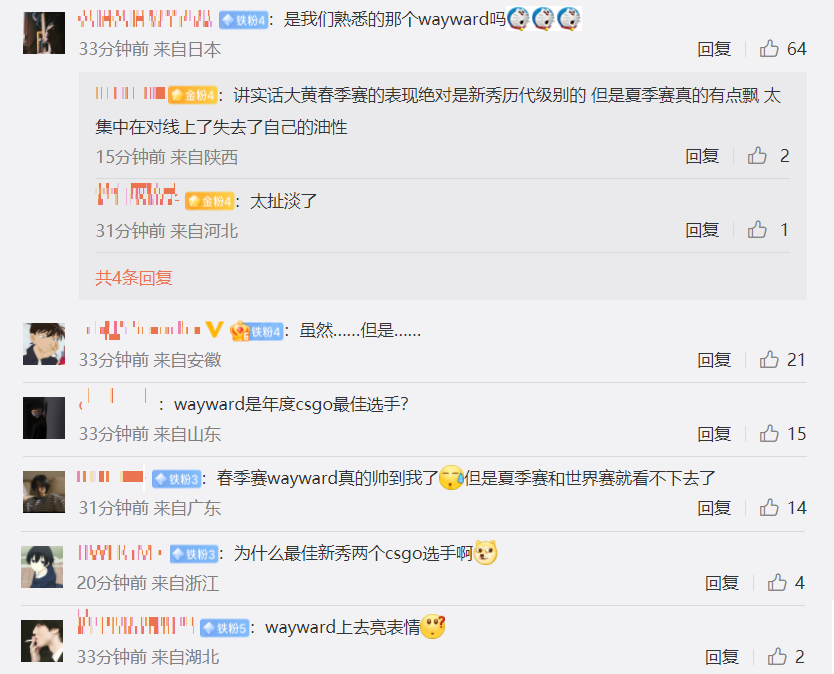Like the Guangdong comment with 14 likes
Screen dimensions: 834x674
click(769, 508)
